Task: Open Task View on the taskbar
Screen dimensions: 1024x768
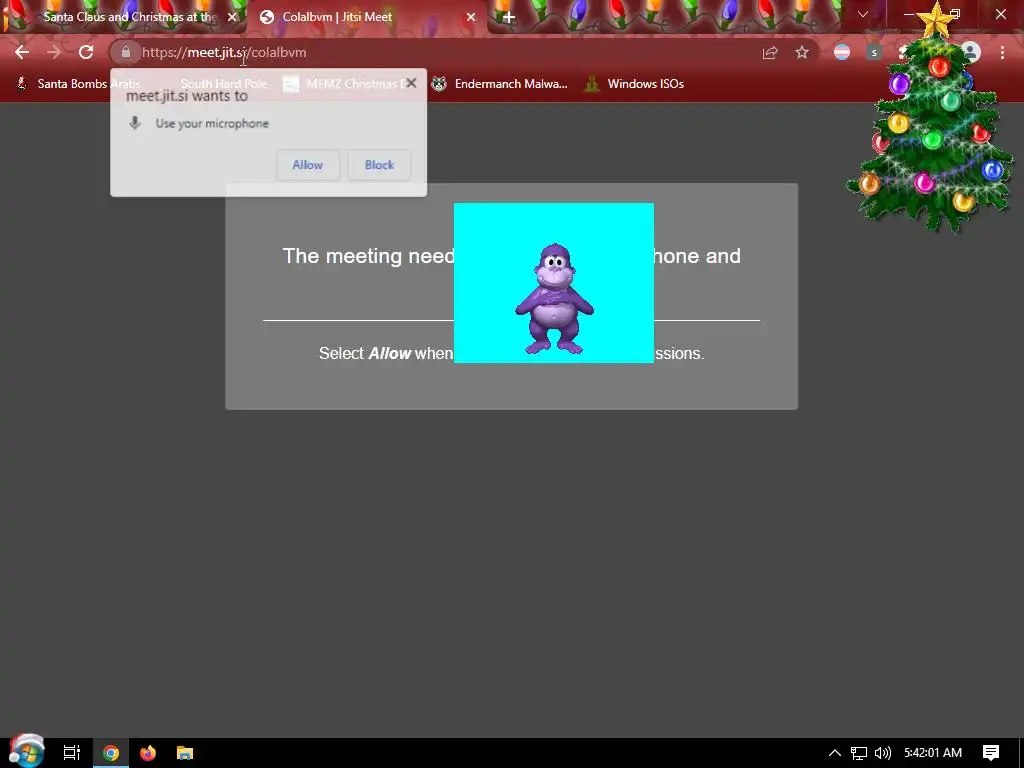Action: point(71,753)
